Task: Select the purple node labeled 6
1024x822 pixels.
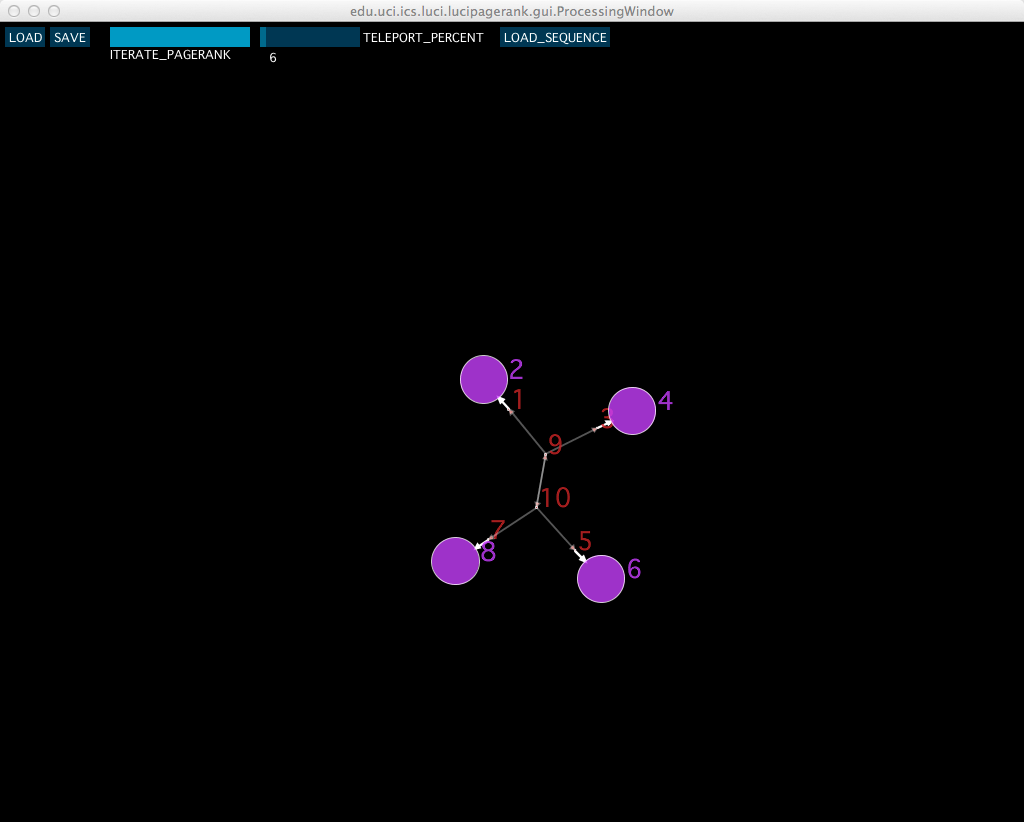Action: 601,579
